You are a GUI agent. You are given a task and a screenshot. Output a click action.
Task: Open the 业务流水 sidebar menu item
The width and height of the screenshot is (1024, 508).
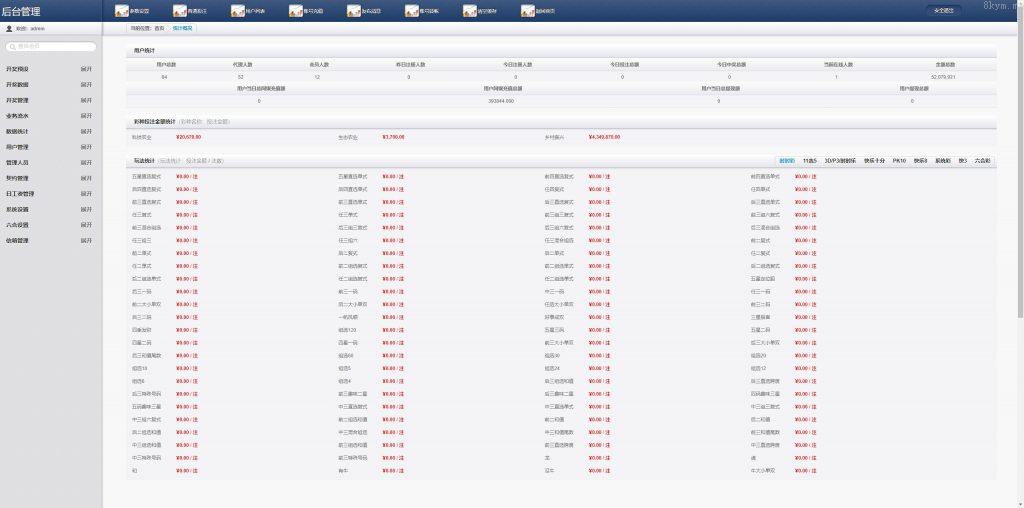click(x=17, y=116)
